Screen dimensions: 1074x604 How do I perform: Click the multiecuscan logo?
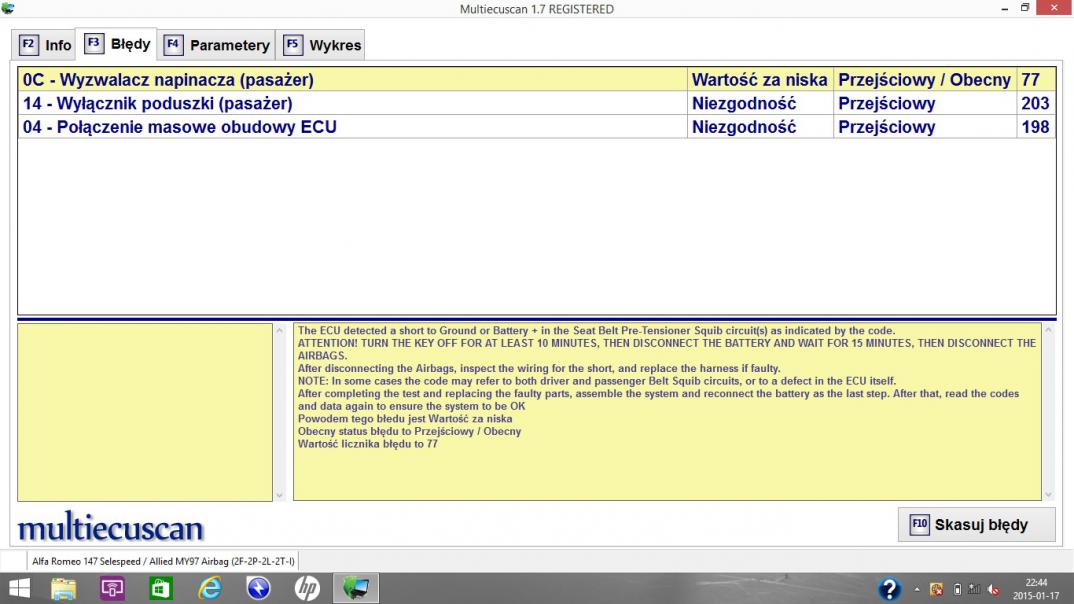[110, 527]
